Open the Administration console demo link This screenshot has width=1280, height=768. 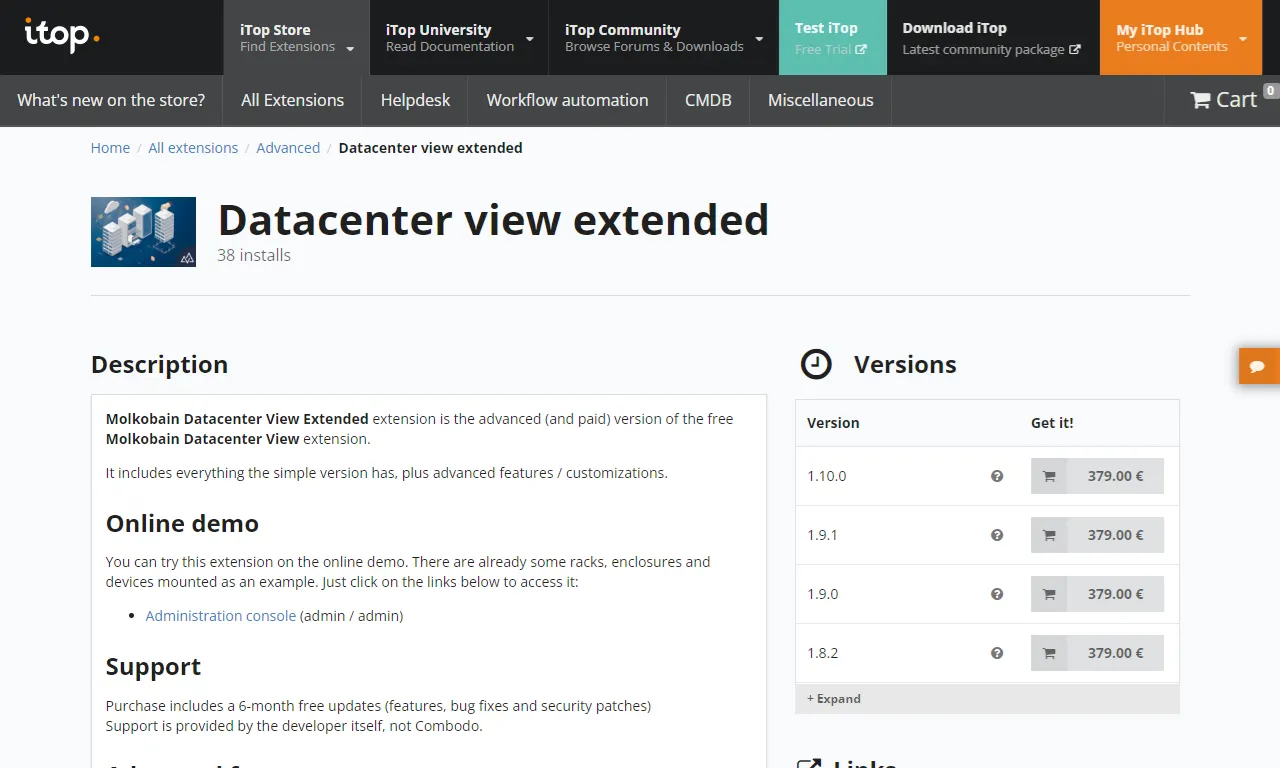click(x=220, y=616)
